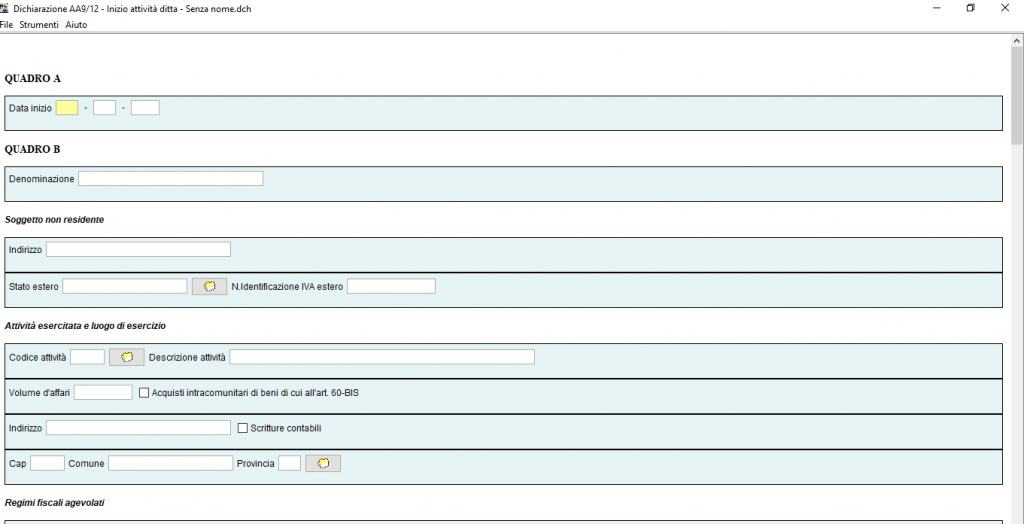Click the yellow Data inizio day field

pyautogui.click(x=67, y=108)
